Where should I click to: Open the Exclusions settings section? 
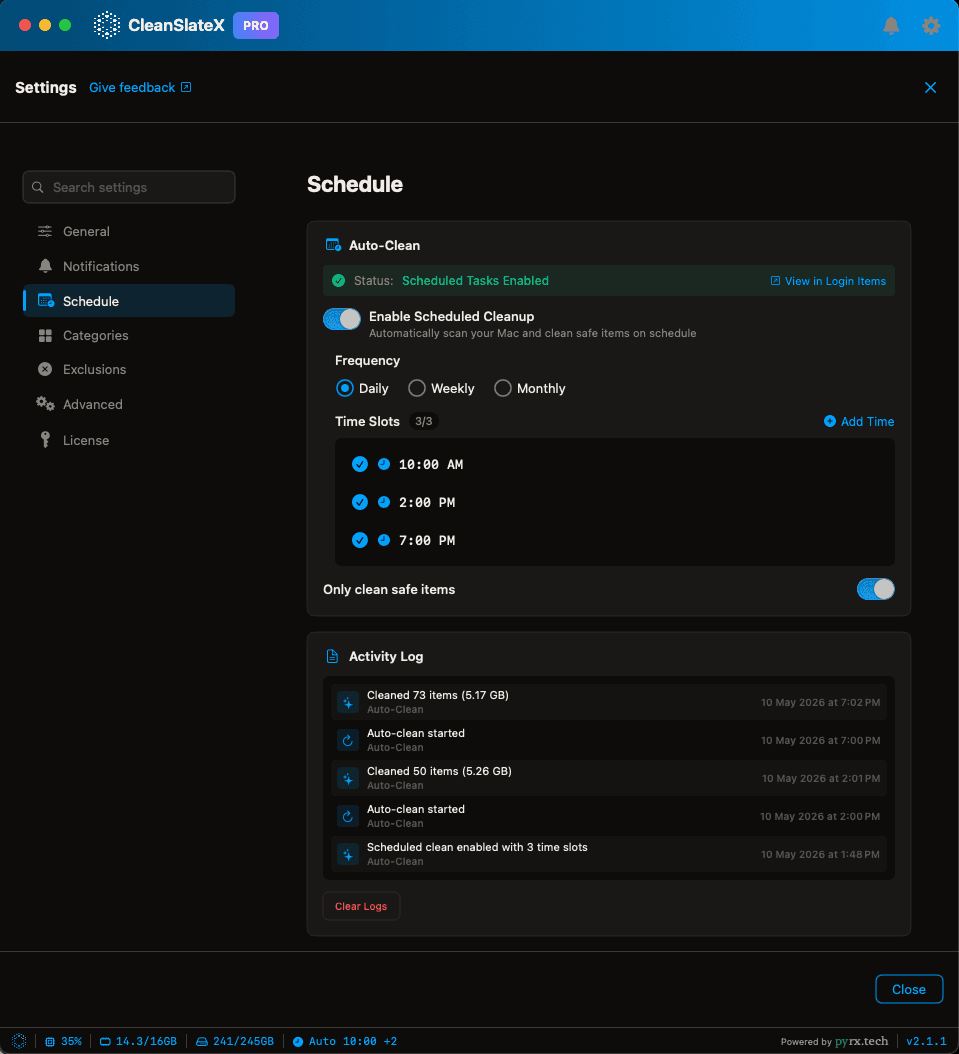pos(129,369)
